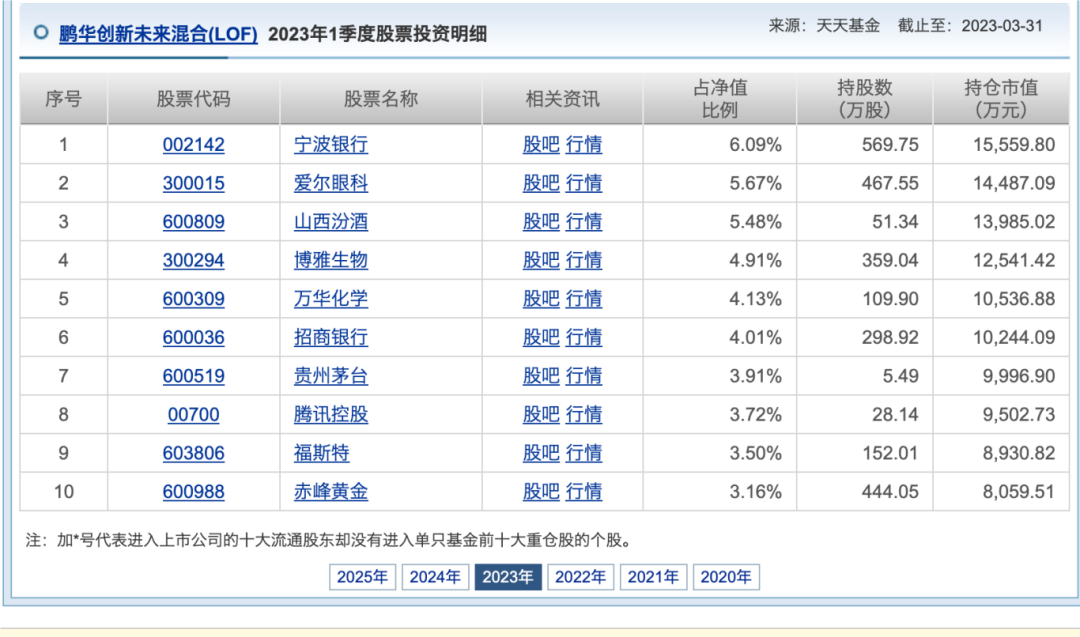
Task: Open 股吧 for 爱尔眼科 row
Action: (x=541, y=183)
